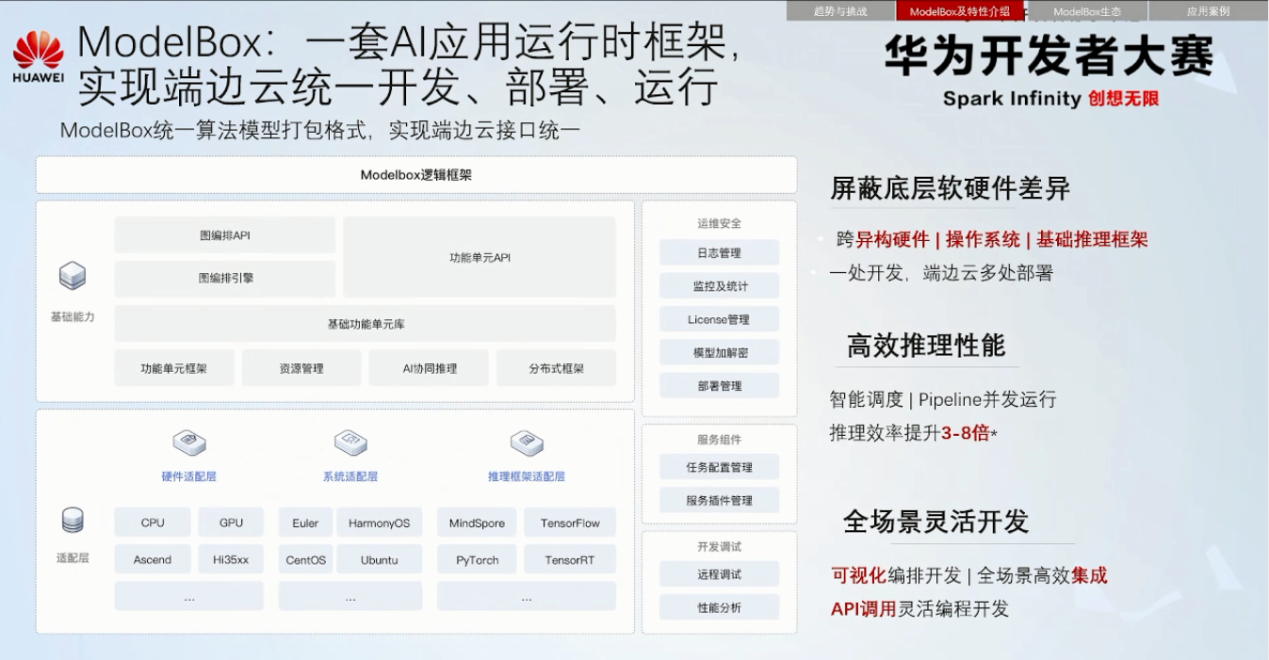
Task: Click the 一处开发，端边云多处部署 line
Action: [x=941, y=272]
